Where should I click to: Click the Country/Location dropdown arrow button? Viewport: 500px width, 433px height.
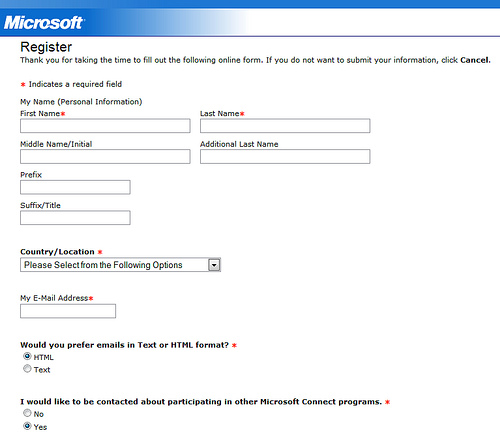[214, 265]
